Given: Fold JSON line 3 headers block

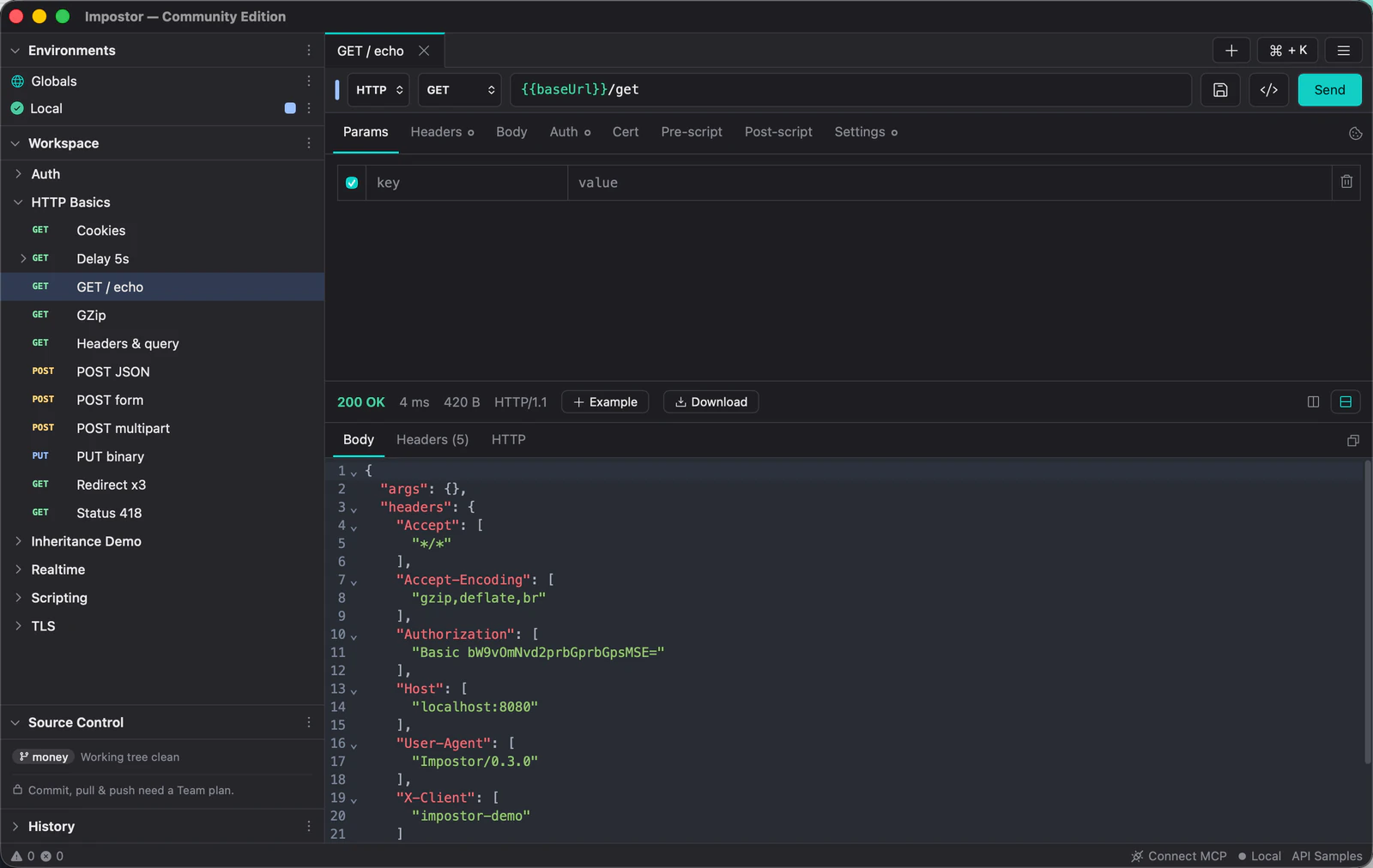Looking at the screenshot, I should (x=354, y=509).
